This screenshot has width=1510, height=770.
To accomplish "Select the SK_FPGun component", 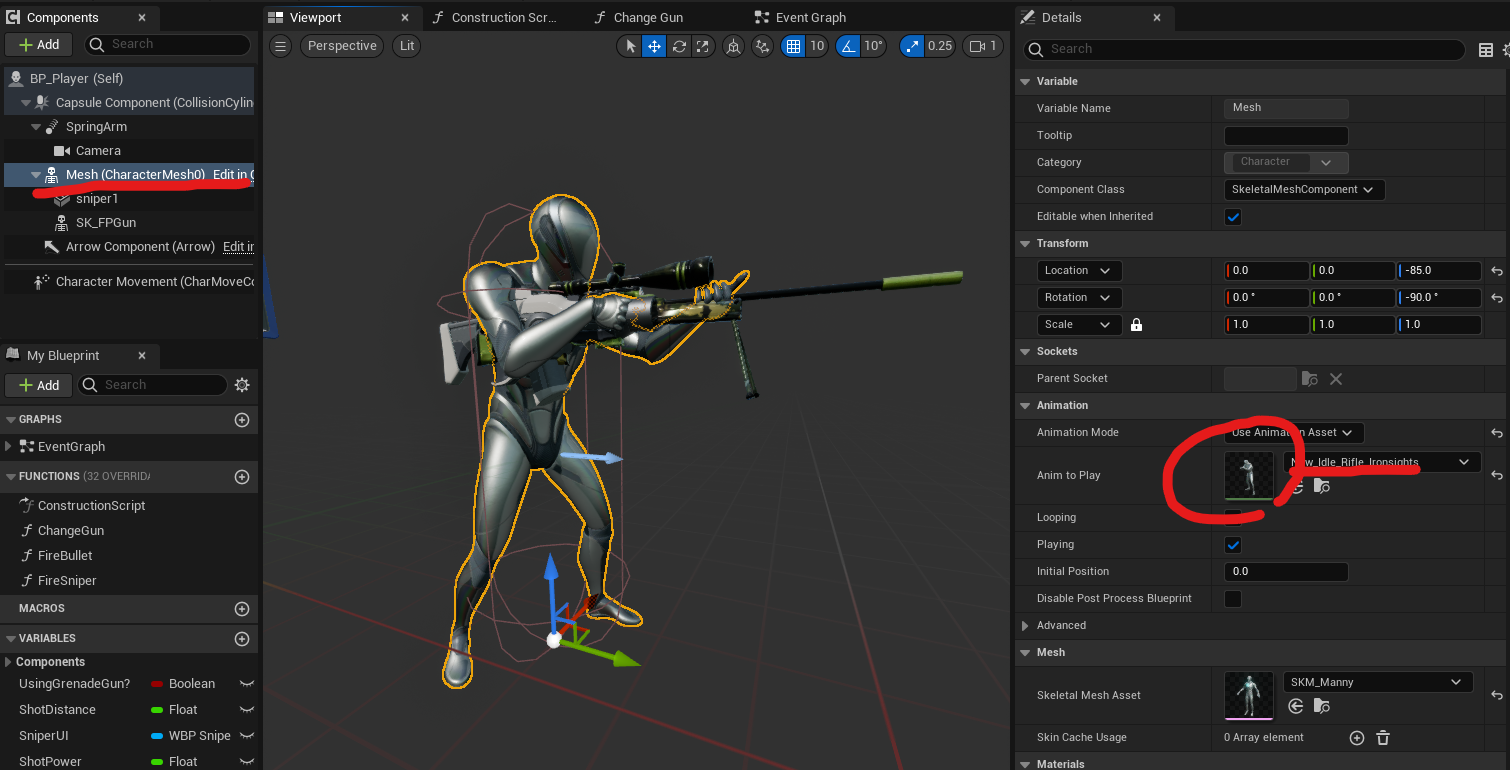I will coord(106,223).
